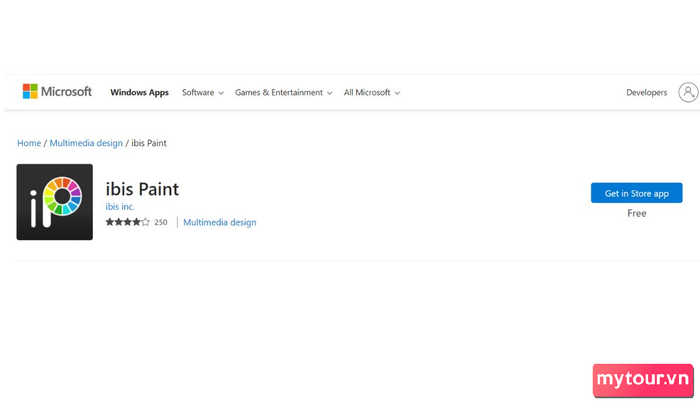Open Multimedia design category next to rating
700x405 pixels.
(x=220, y=222)
